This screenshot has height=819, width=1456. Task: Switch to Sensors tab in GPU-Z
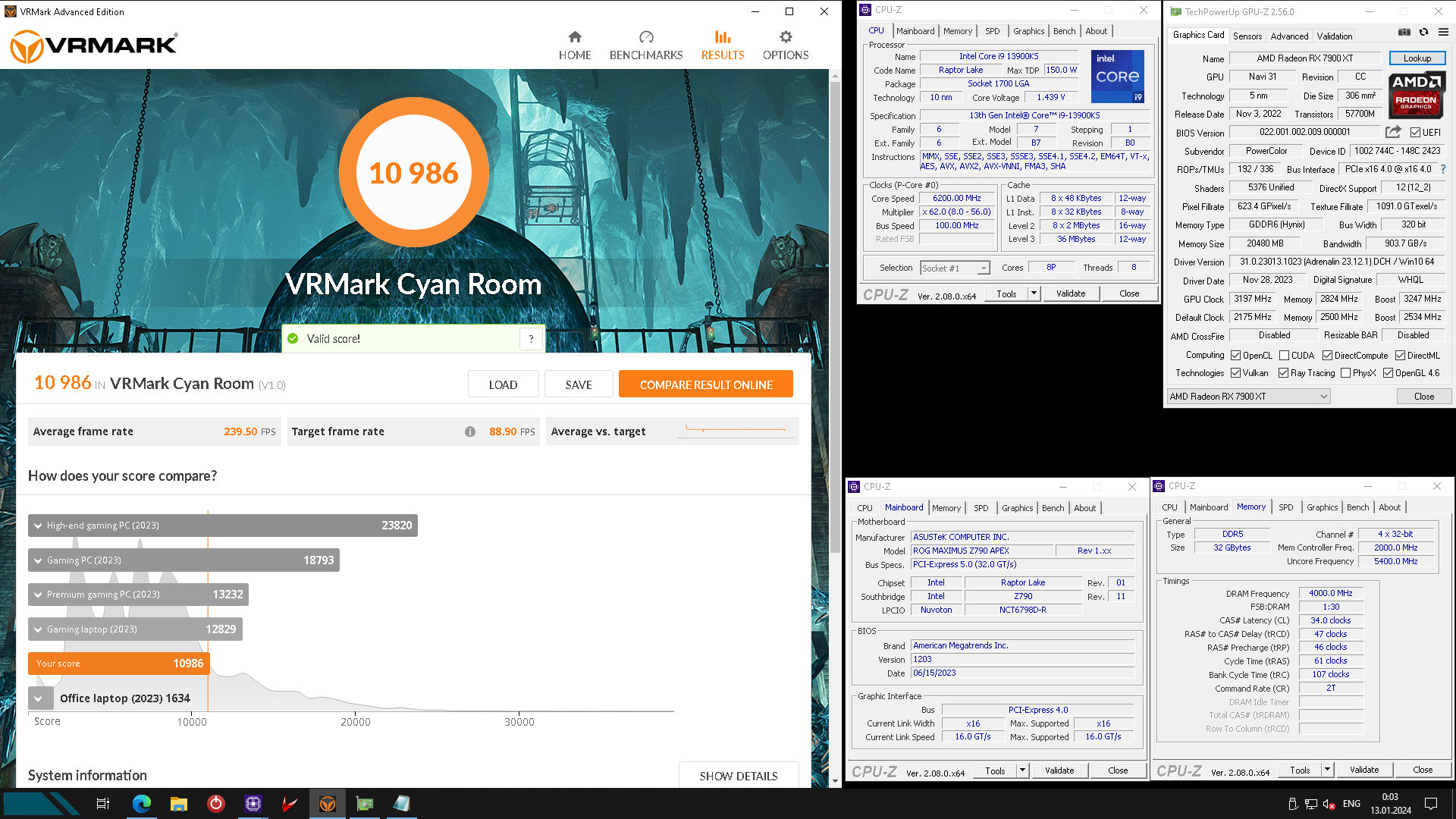(x=1247, y=36)
